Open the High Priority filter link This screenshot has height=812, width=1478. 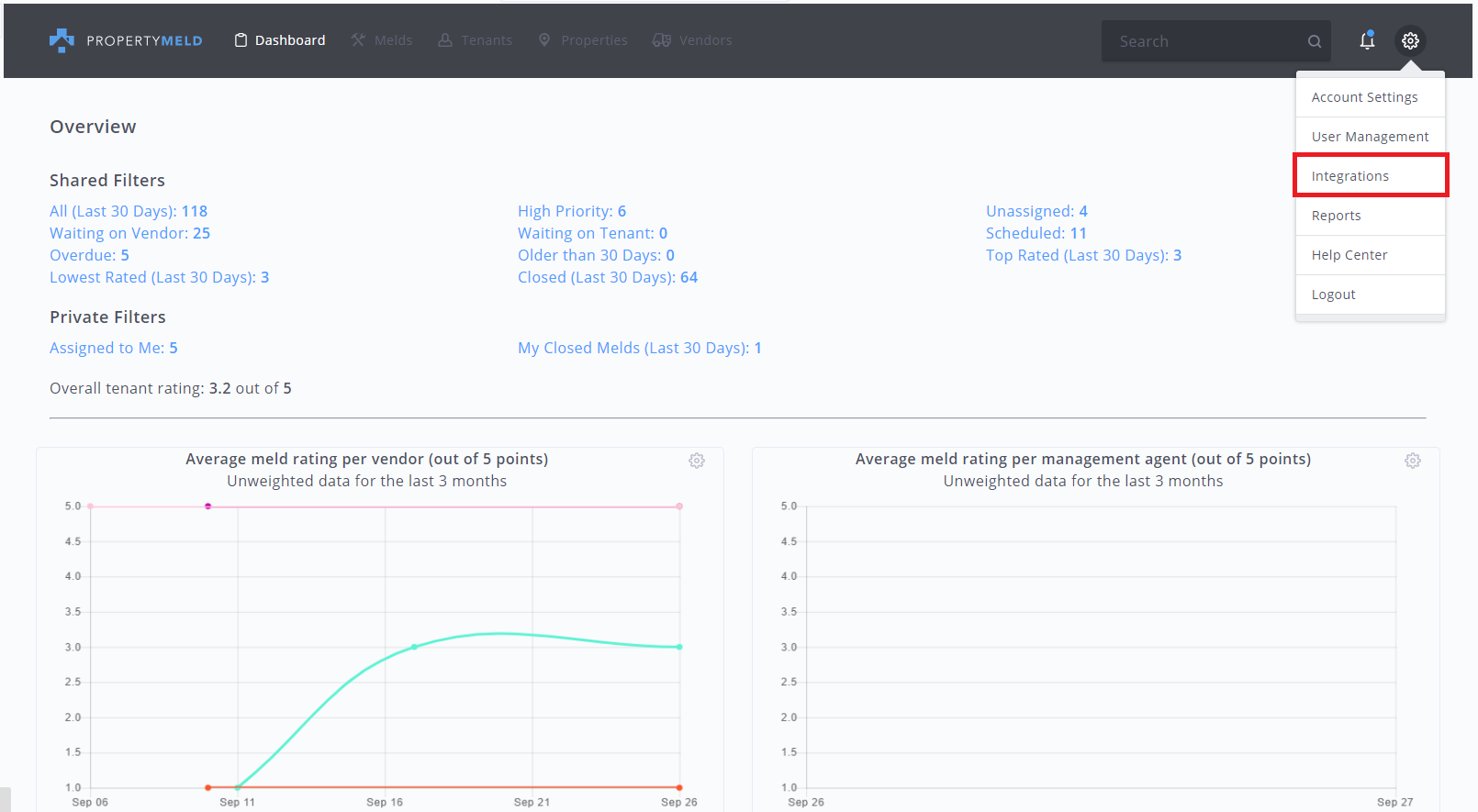coord(571,211)
